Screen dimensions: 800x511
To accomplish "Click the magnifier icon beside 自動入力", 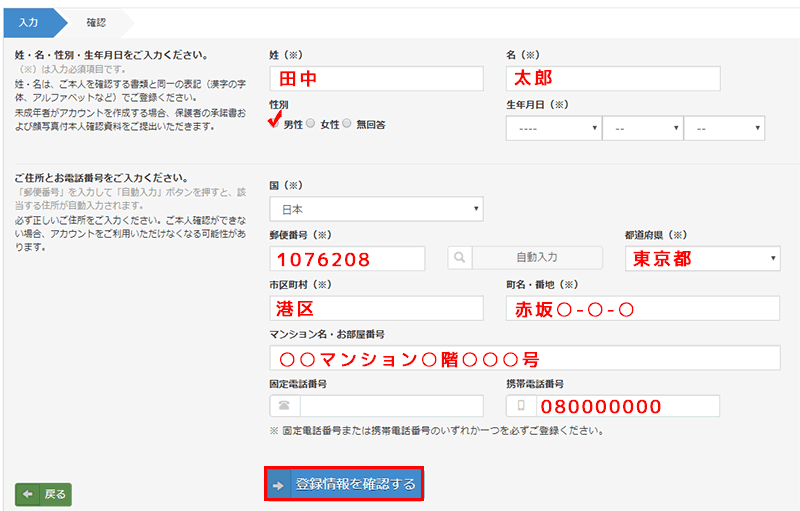I will 460,258.
